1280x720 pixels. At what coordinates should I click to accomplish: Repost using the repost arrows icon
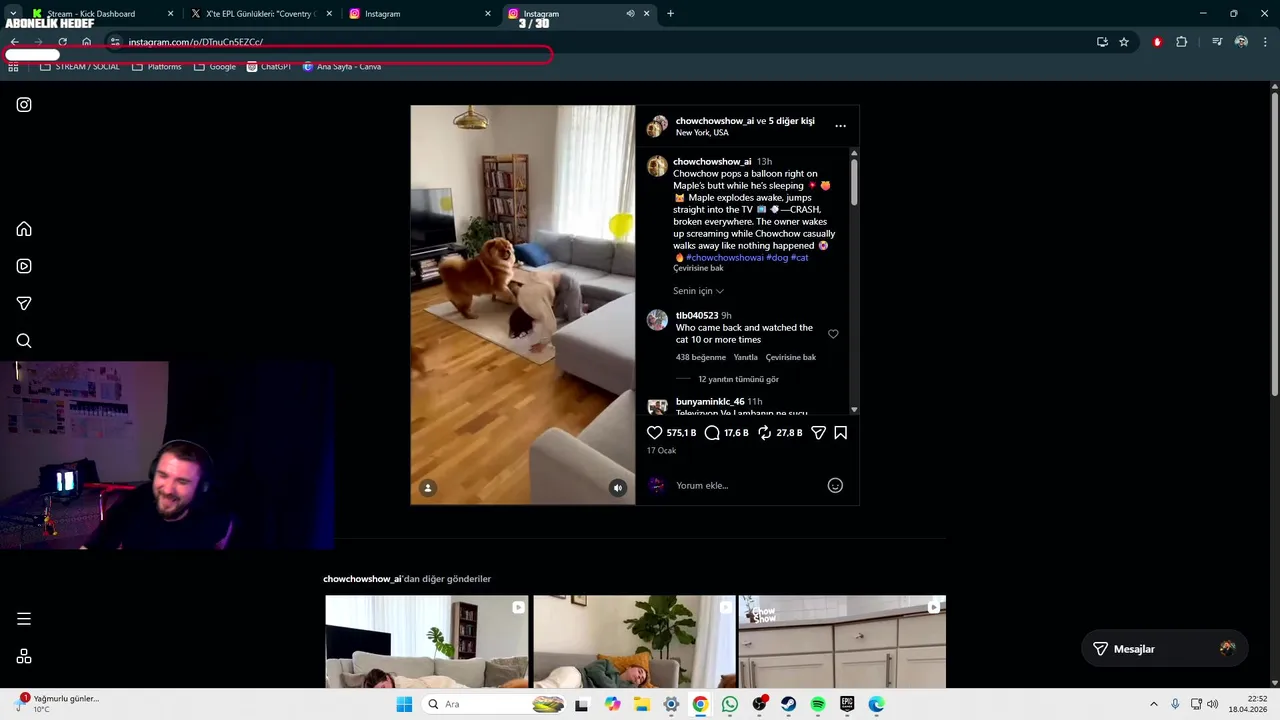(765, 433)
